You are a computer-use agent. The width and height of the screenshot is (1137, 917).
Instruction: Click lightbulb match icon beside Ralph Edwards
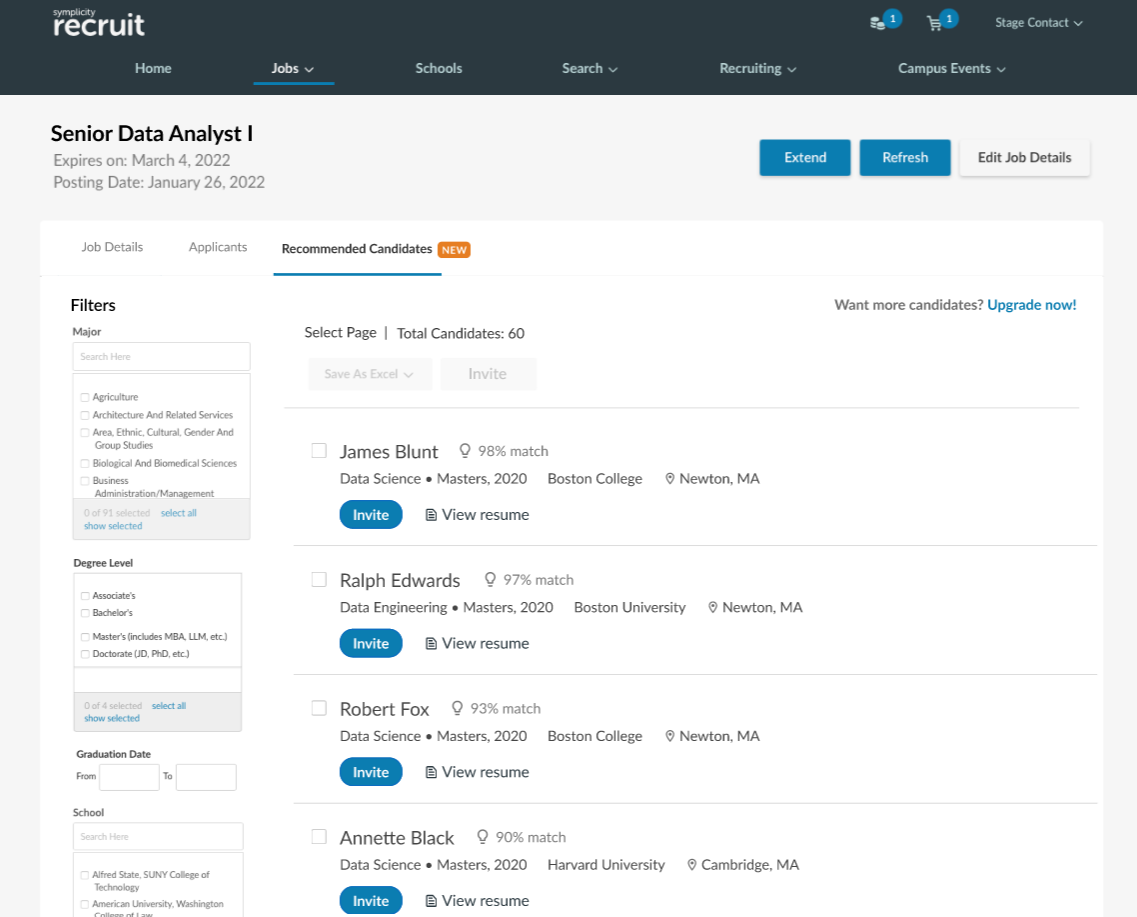(490, 580)
